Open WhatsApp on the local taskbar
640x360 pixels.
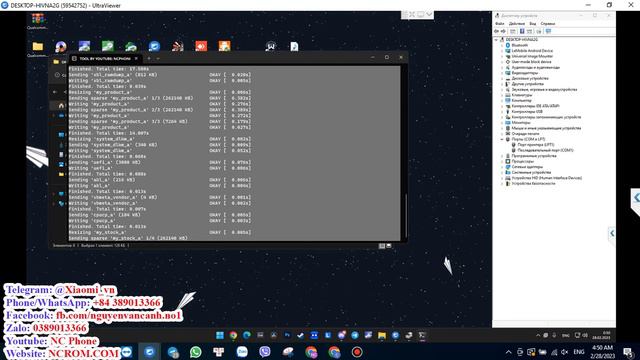pyautogui.click(x=196, y=352)
